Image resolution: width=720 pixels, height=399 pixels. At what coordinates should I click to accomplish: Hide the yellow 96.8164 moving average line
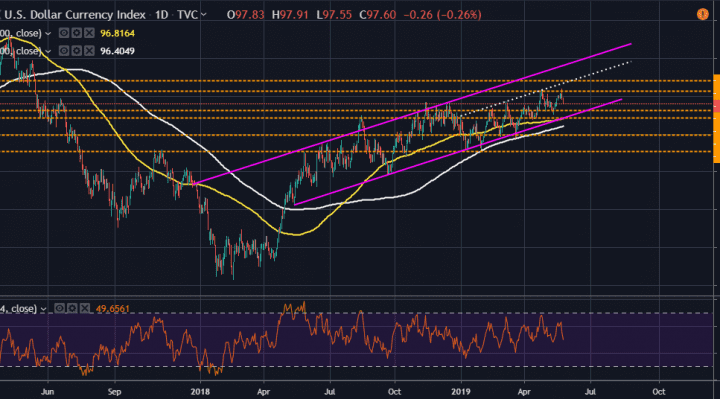coord(64,33)
